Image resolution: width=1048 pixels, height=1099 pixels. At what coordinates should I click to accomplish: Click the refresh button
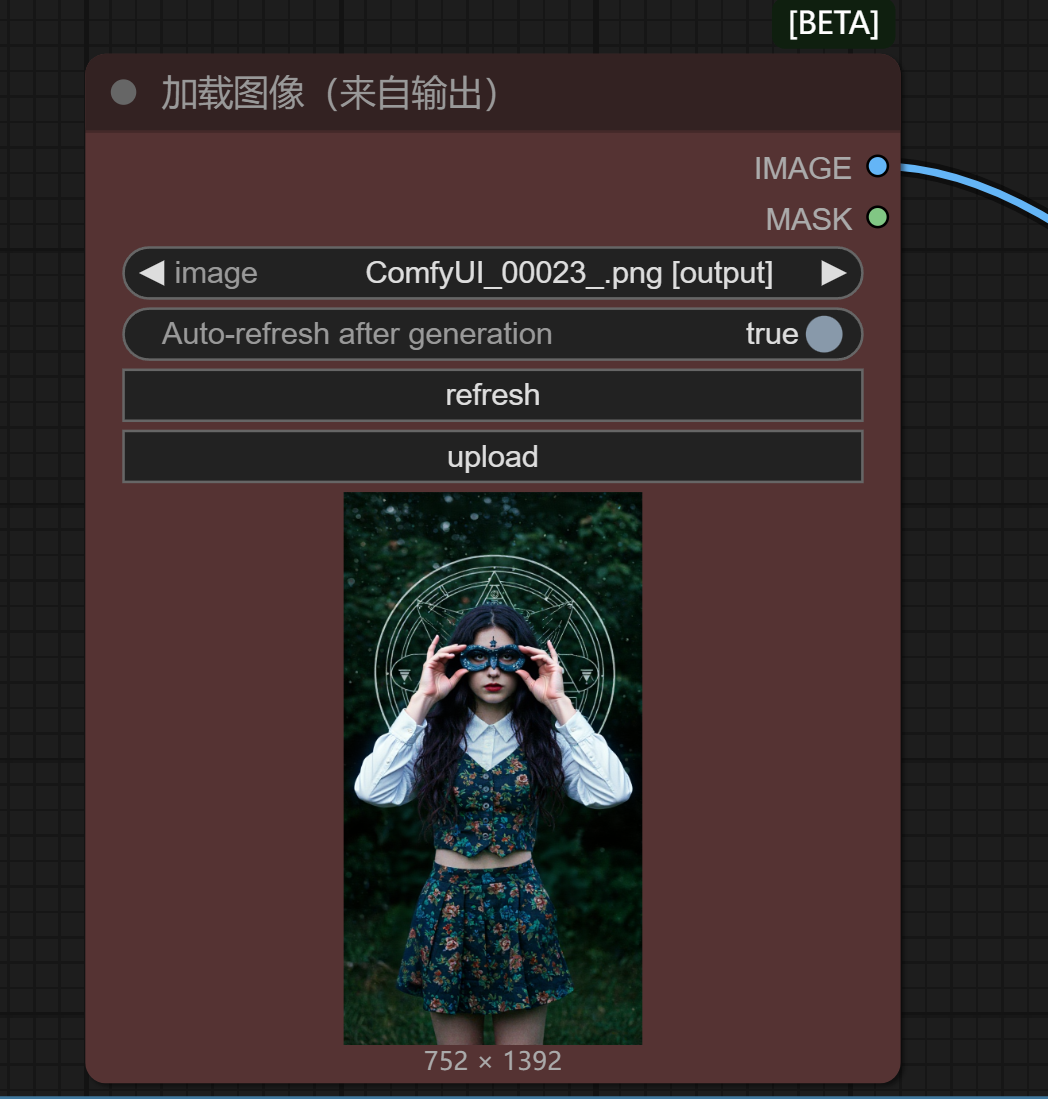point(493,395)
